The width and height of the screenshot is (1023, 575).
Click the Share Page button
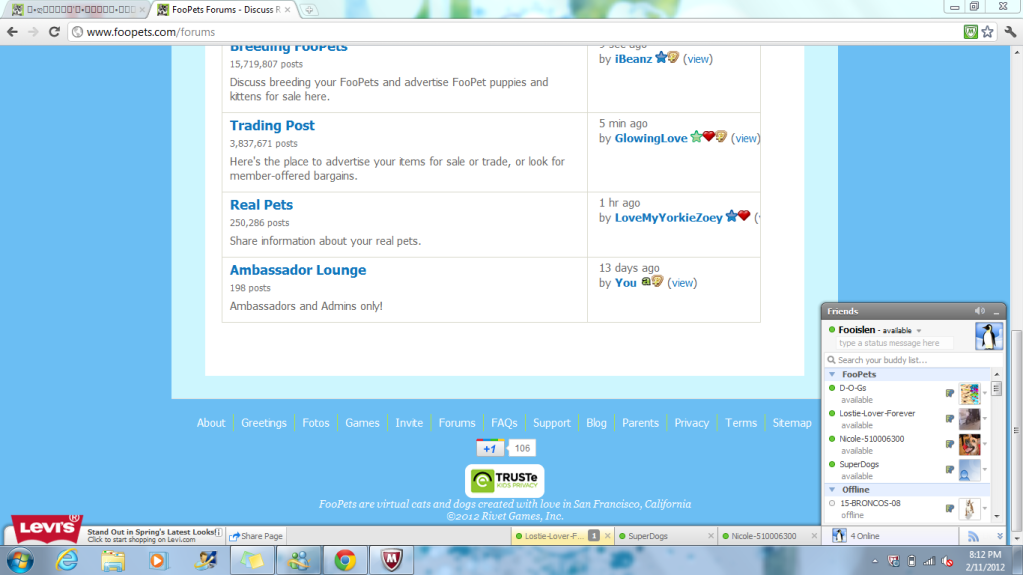pos(256,536)
